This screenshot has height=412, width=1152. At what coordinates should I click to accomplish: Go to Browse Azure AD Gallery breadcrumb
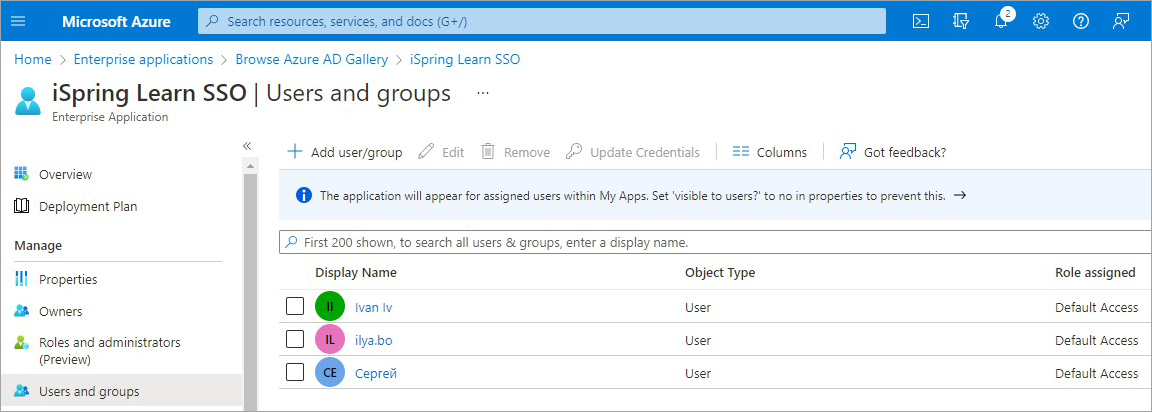click(x=312, y=59)
